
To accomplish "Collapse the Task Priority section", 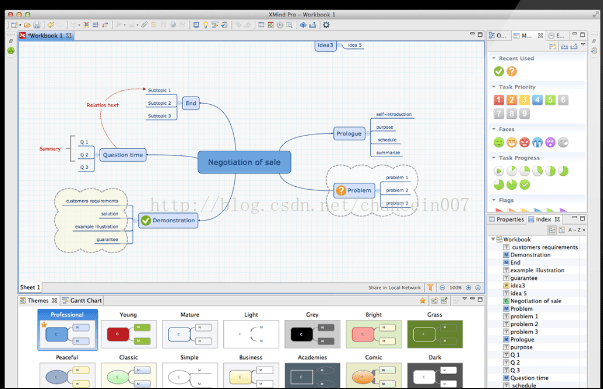I will (x=494, y=87).
